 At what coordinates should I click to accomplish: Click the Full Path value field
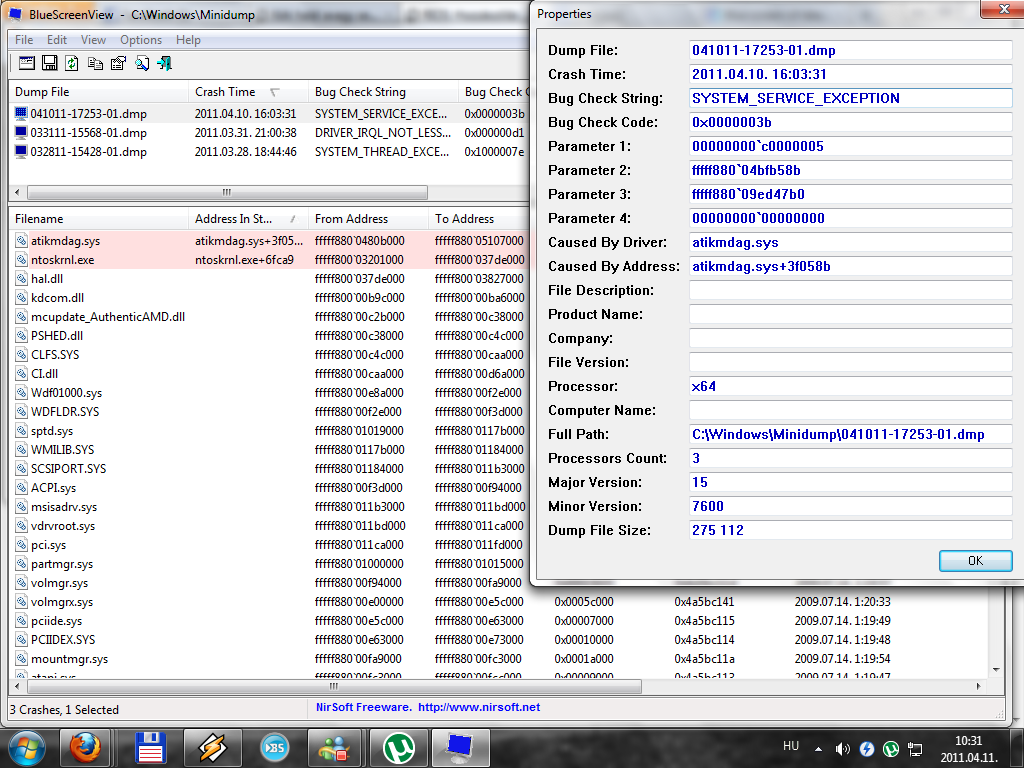[850, 434]
